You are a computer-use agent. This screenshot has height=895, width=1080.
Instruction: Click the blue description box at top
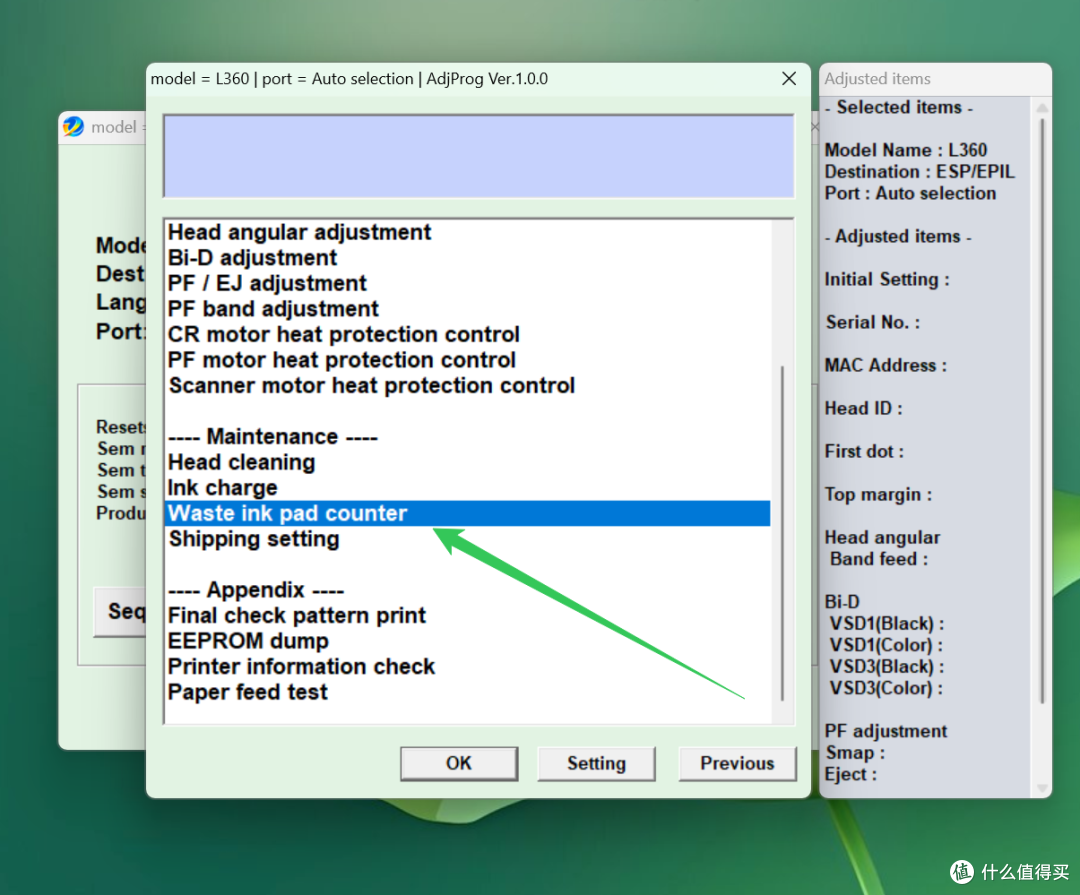tap(479, 156)
